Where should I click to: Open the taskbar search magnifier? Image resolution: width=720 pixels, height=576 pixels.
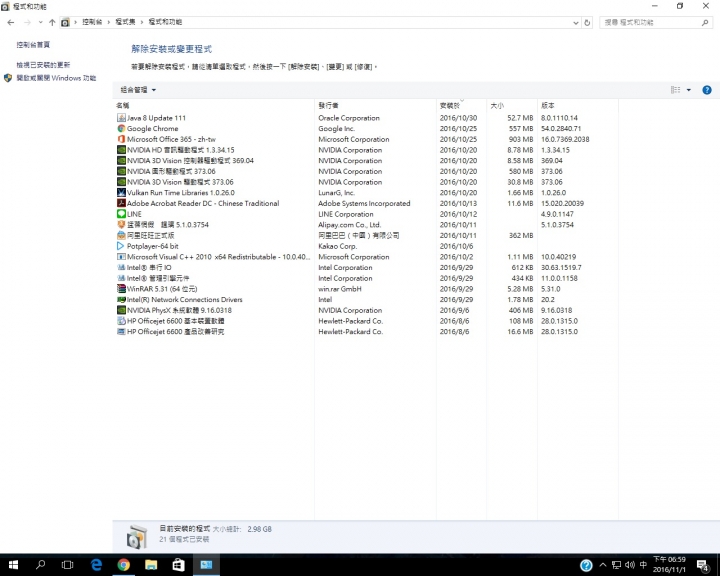pyautogui.click(x=40, y=565)
